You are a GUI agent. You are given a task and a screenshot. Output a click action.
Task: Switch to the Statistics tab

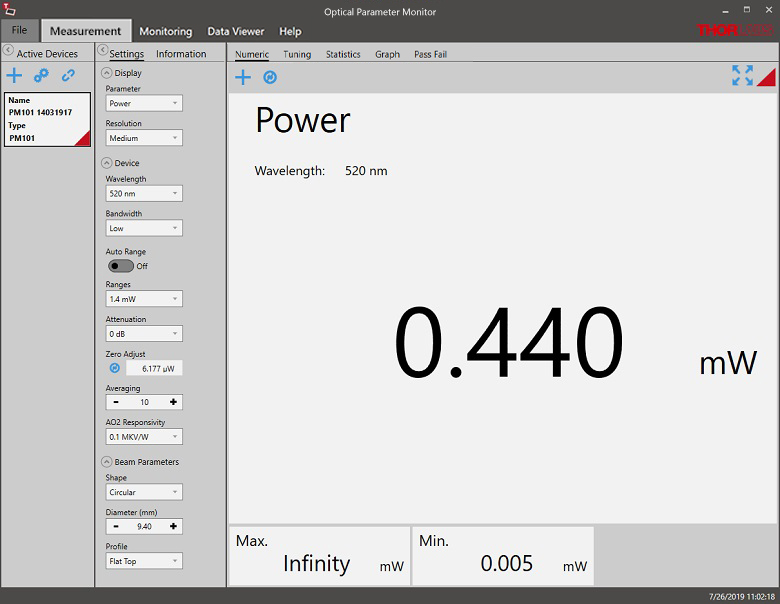click(x=343, y=54)
